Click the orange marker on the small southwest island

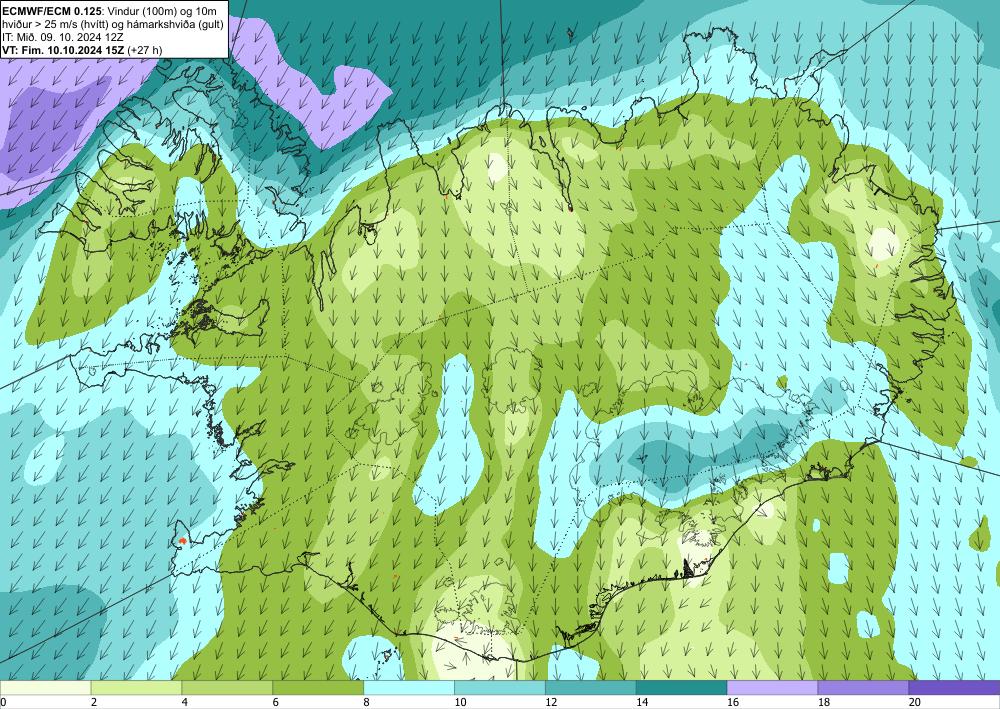(183, 540)
